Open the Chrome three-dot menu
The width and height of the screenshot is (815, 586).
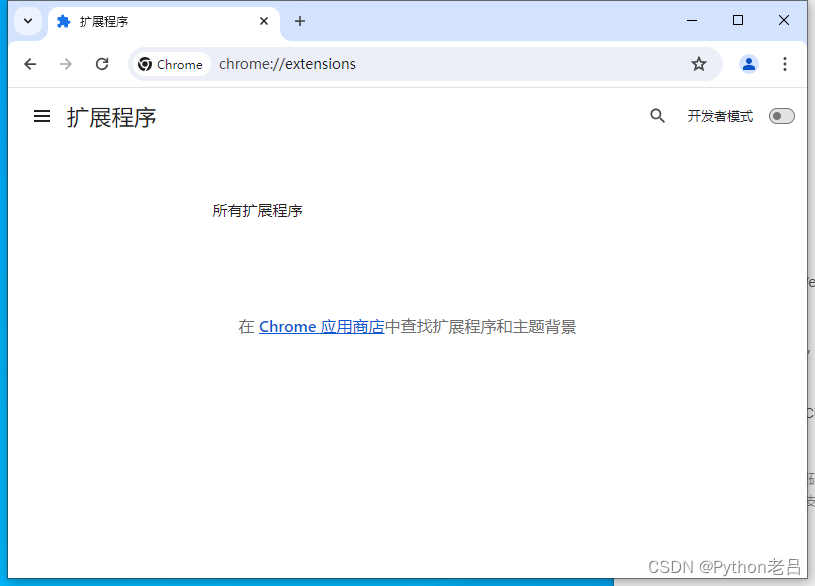point(786,63)
